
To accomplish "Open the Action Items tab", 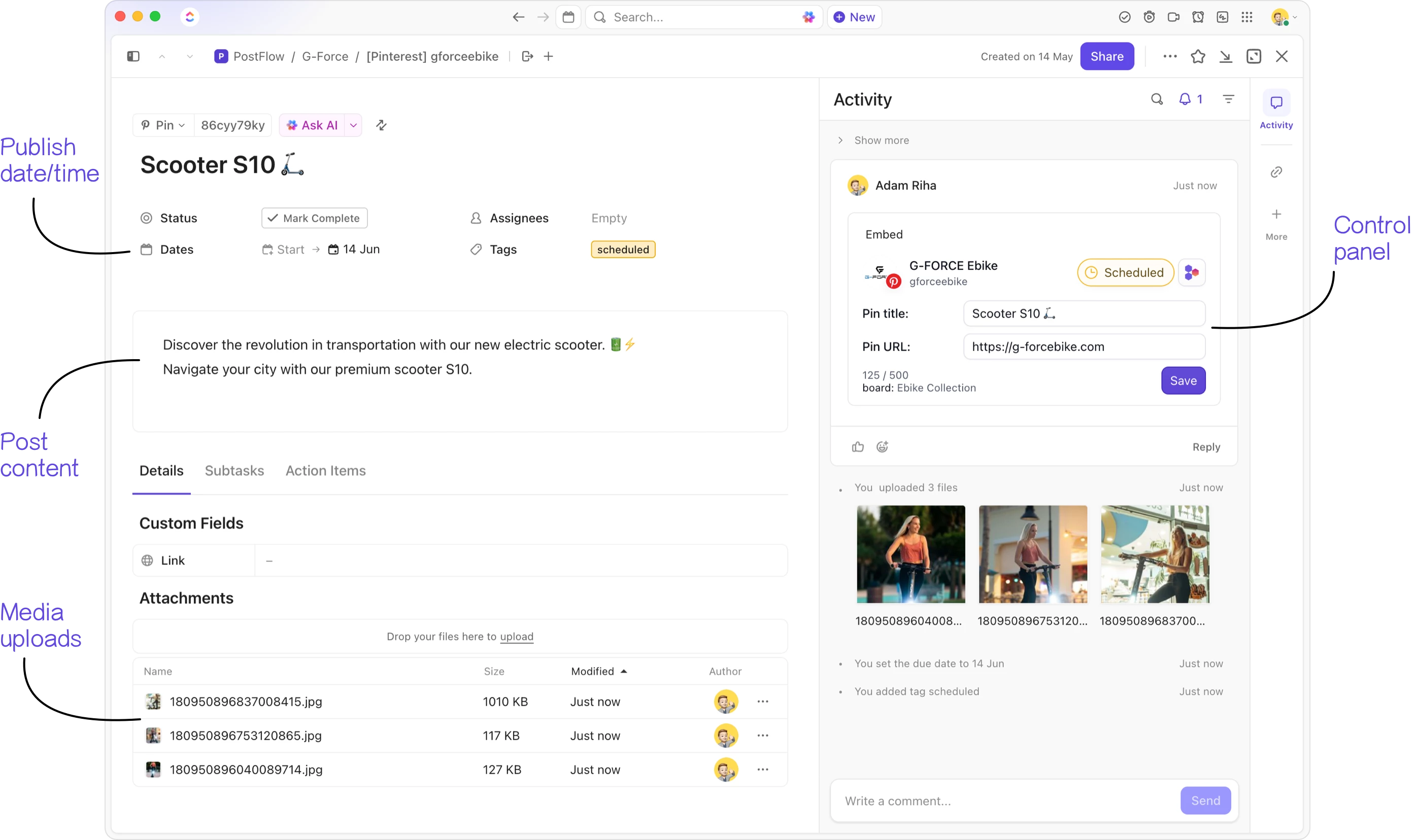I will pyautogui.click(x=326, y=470).
